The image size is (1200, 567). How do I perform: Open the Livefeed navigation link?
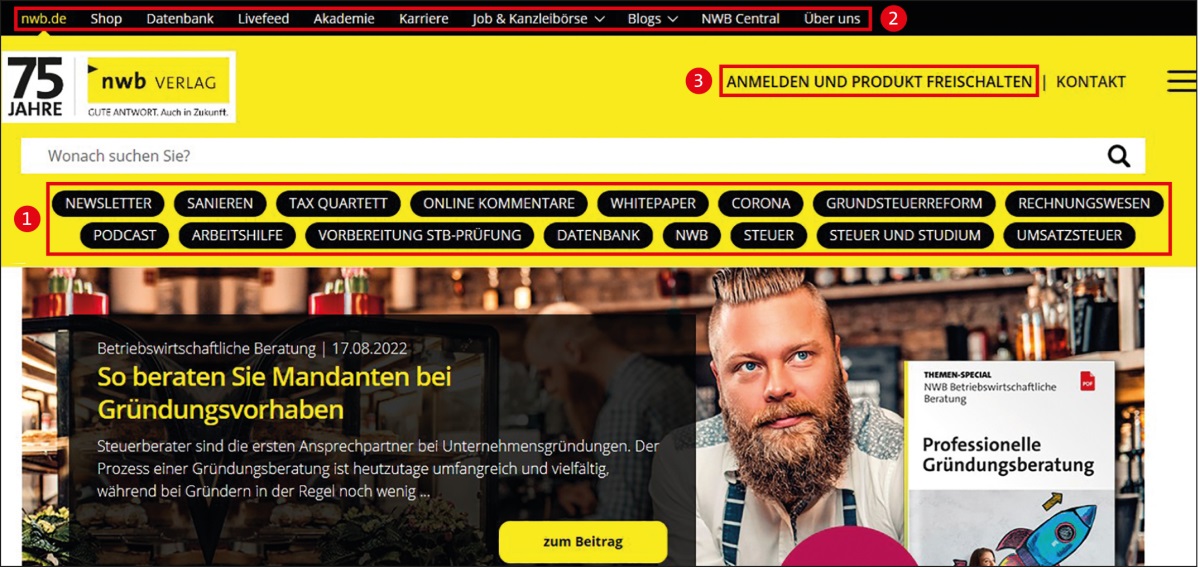[263, 18]
